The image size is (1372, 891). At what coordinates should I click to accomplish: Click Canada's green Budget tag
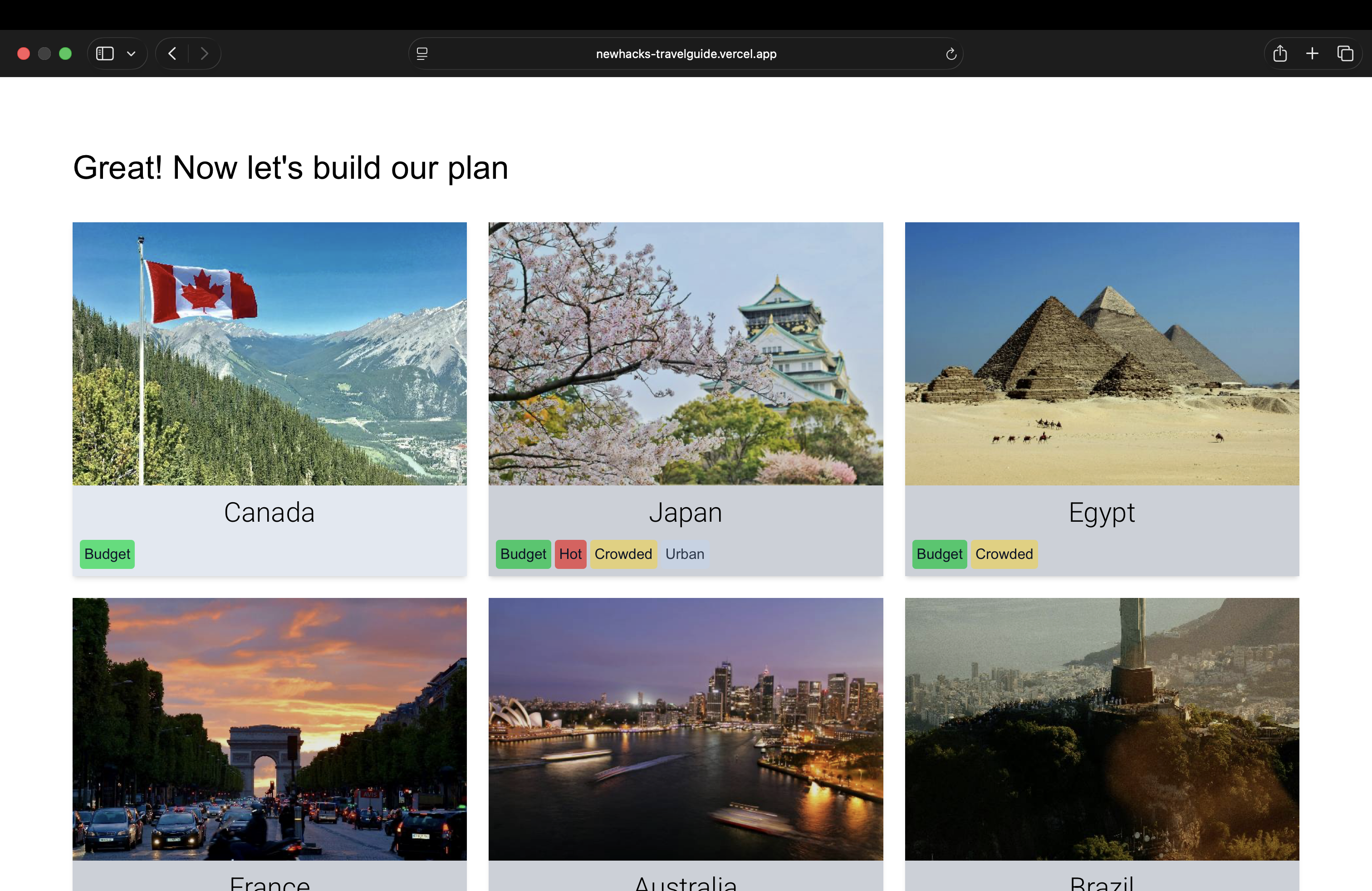pyautogui.click(x=107, y=554)
